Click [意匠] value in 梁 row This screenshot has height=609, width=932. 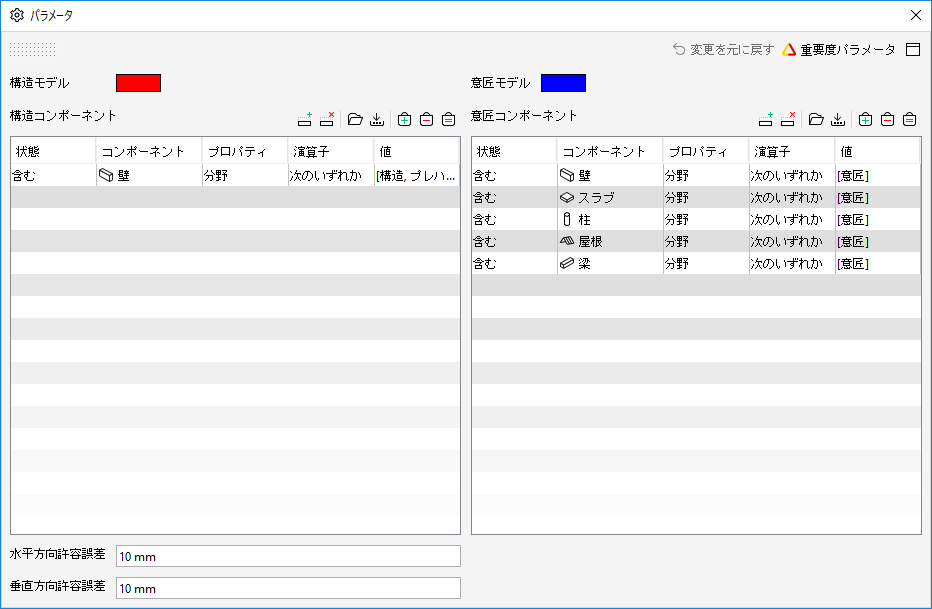(879, 263)
